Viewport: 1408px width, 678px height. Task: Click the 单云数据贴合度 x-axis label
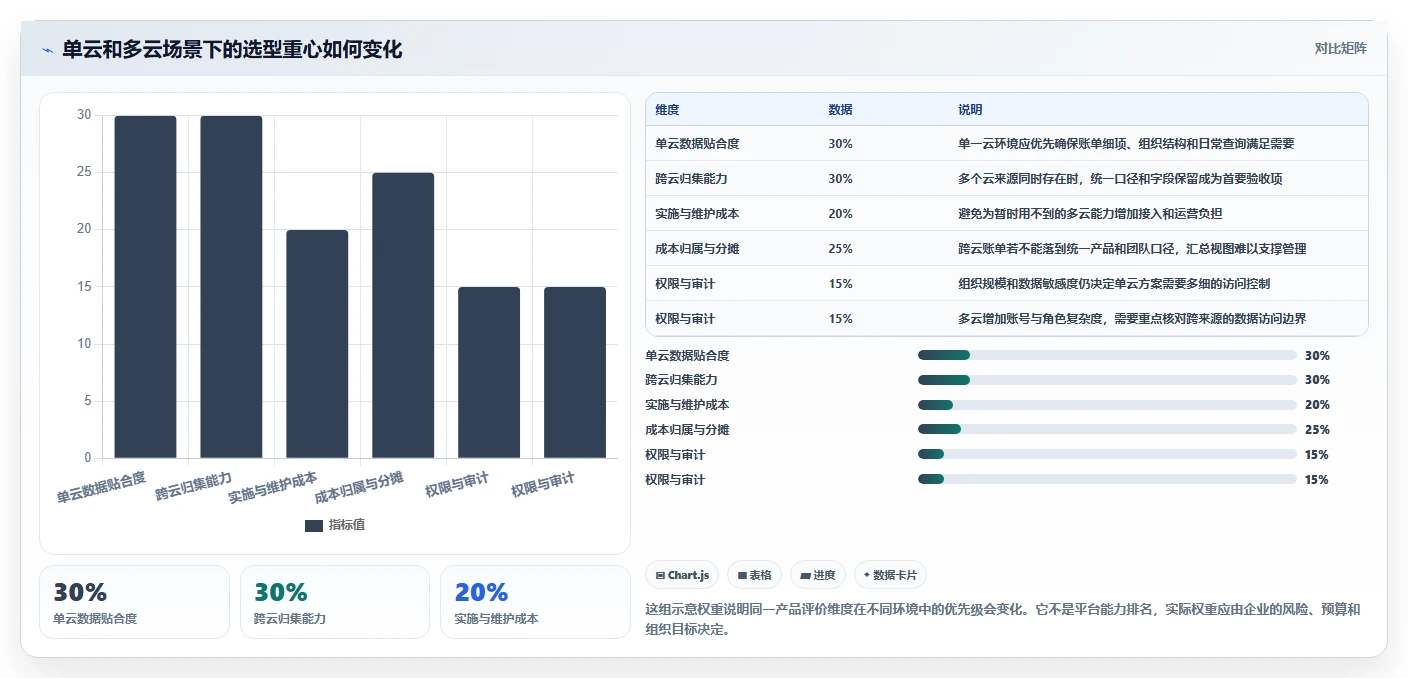101,487
